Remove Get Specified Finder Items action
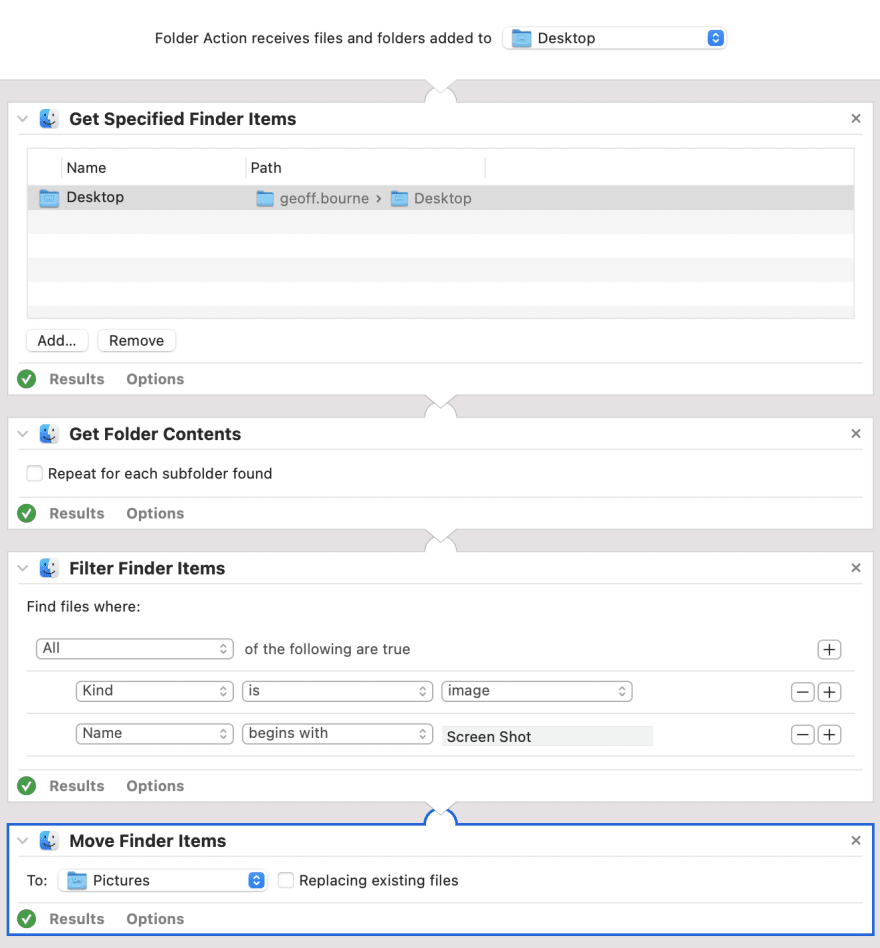The image size is (880, 948). coord(856,118)
